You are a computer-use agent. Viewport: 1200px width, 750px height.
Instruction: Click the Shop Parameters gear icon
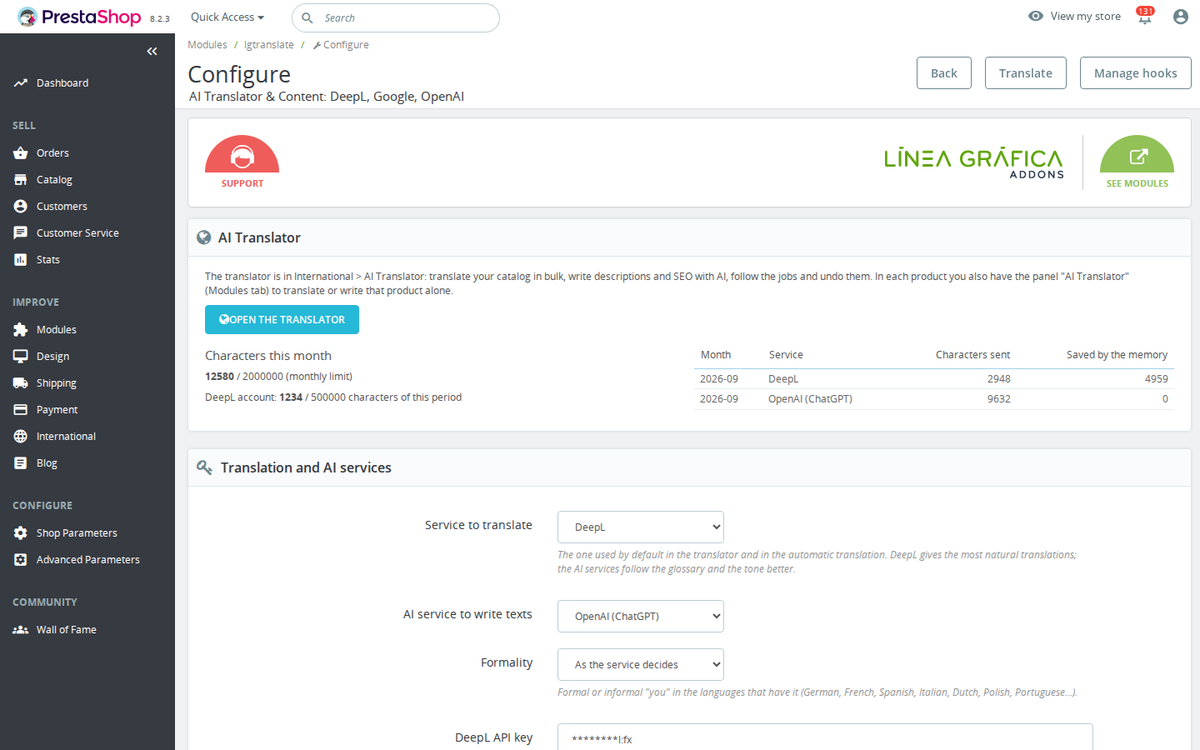[x=20, y=533]
